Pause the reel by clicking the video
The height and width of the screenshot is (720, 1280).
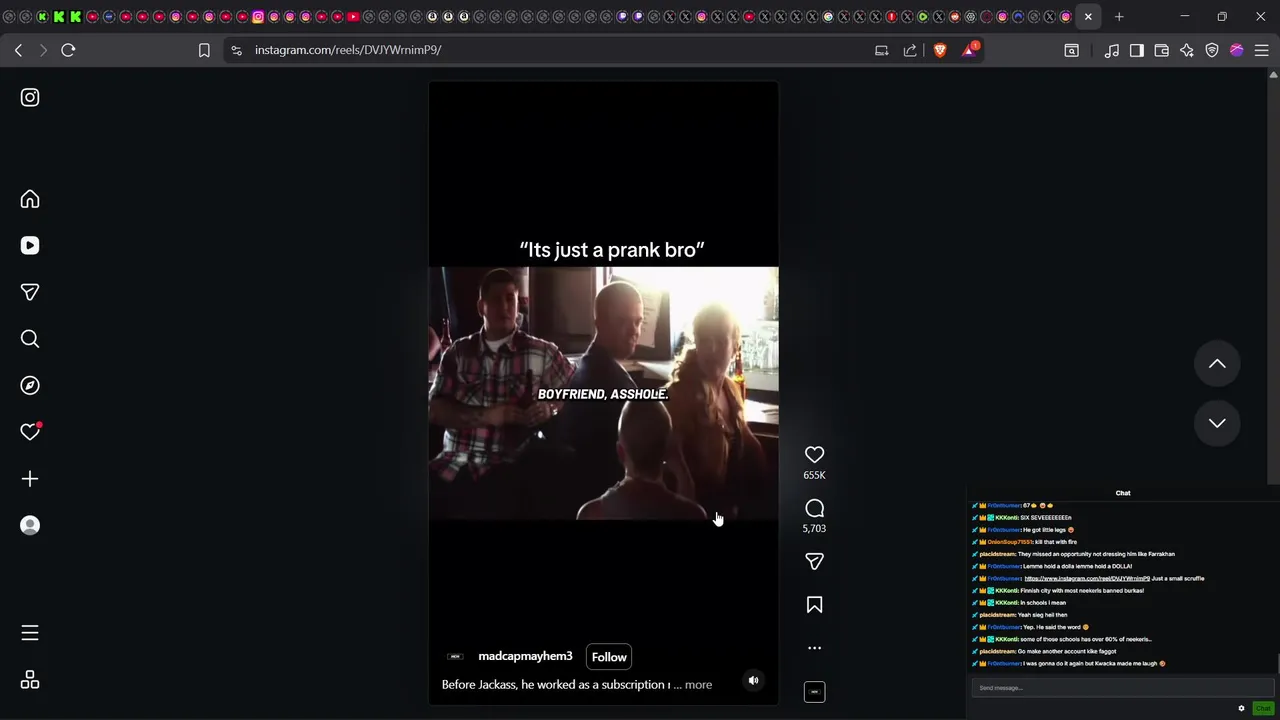[x=603, y=393]
